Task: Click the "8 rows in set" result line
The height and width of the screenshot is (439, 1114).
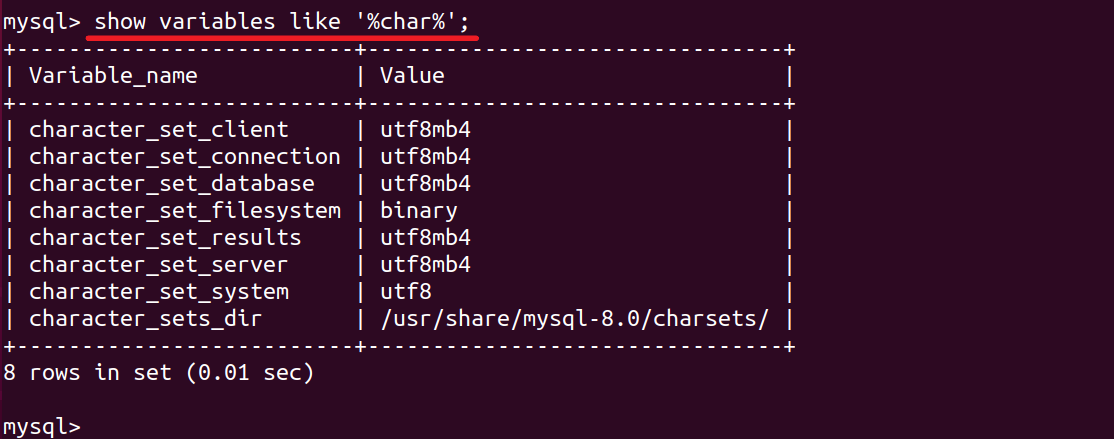Action: coord(158,373)
